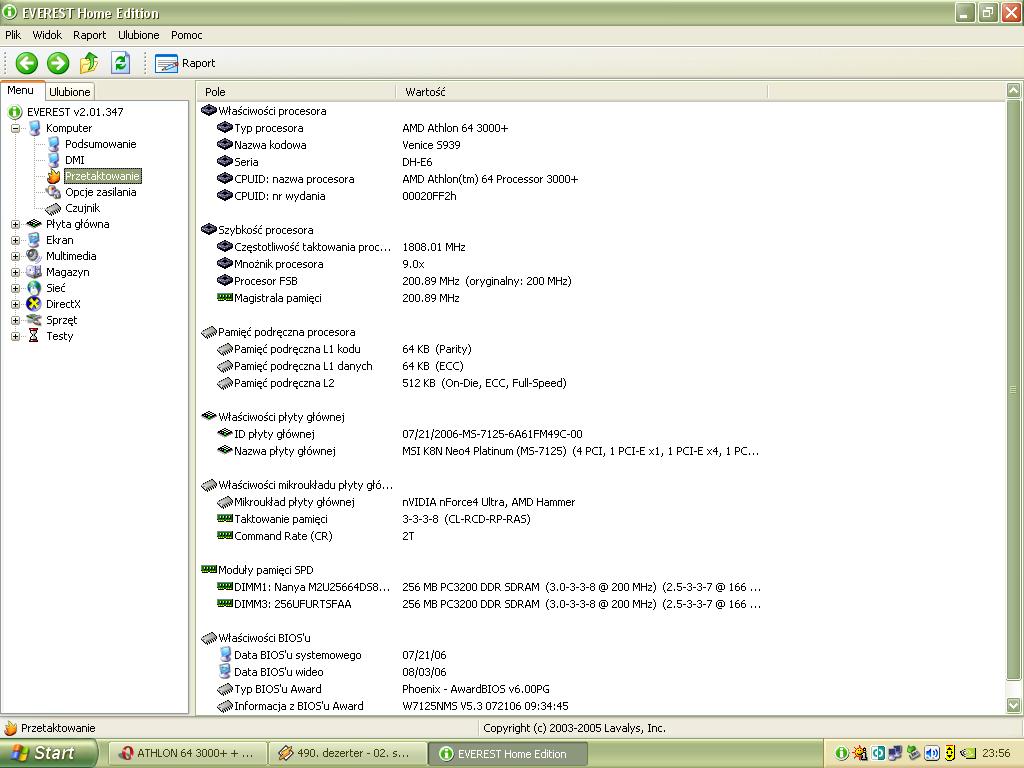Select the Przetaktowanie flame icon in tree

pyautogui.click(x=53, y=176)
